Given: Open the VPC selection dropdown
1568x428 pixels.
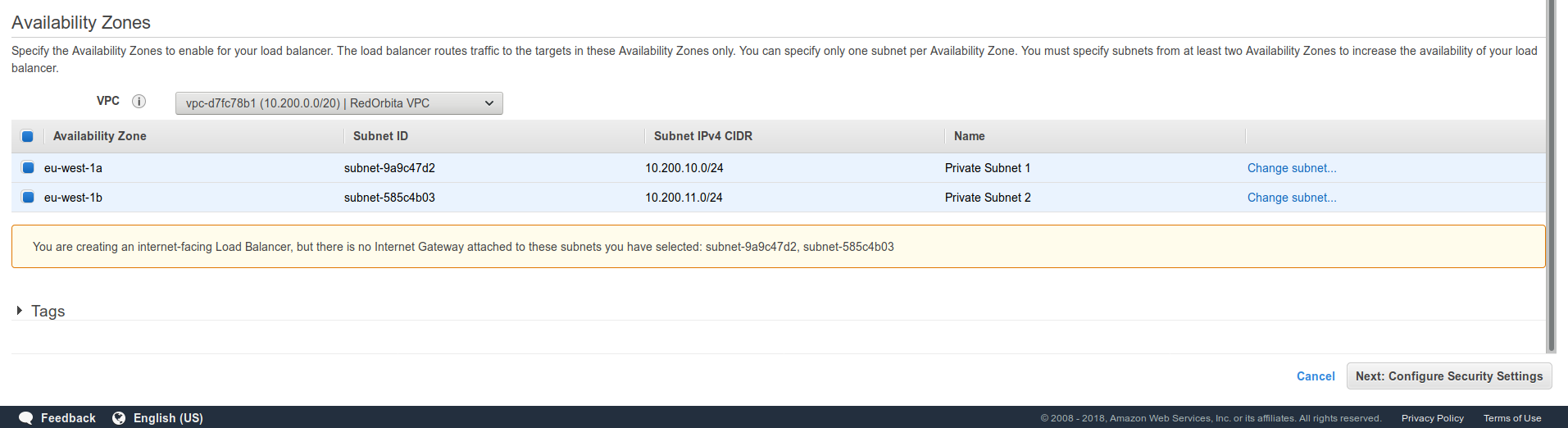Looking at the screenshot, I should tap(339, 103).
